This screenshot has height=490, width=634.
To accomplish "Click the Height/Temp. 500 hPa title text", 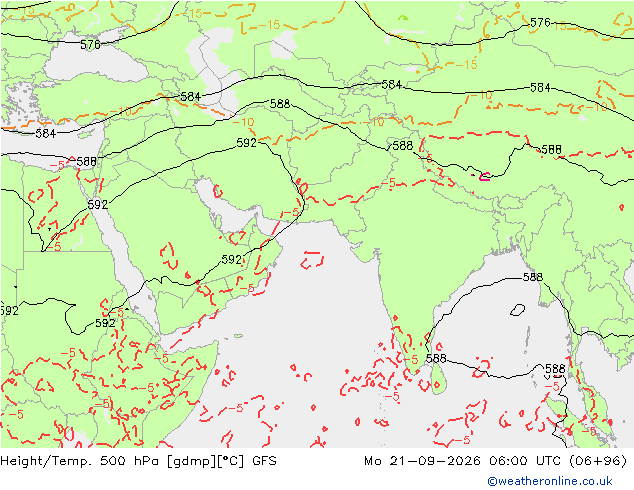I will click(82, 461).
